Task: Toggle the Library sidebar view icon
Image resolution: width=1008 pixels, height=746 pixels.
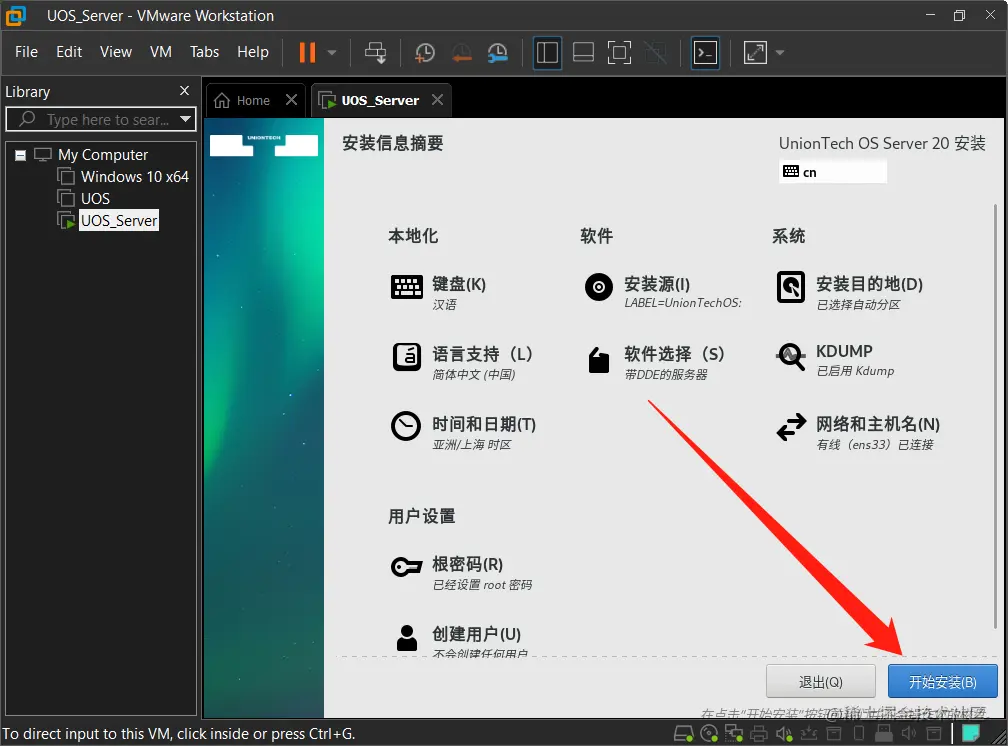Action: (547, 52)
